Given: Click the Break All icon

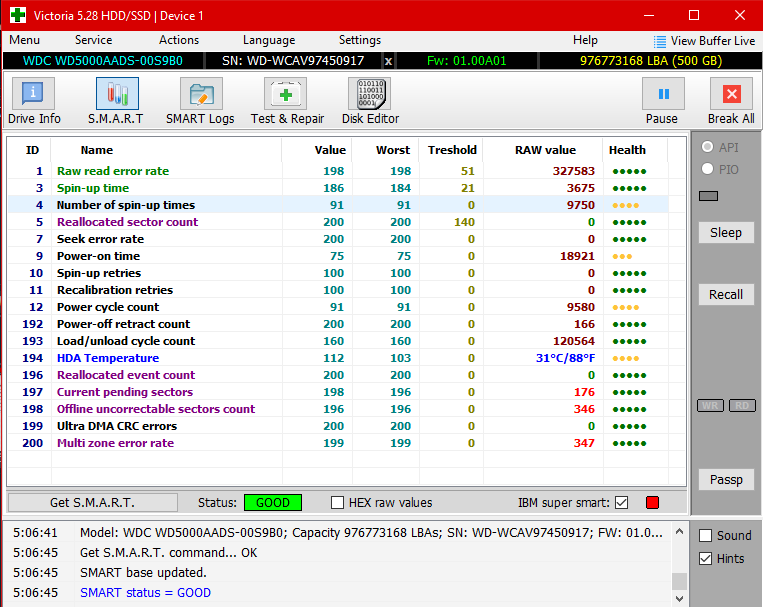Looking at the screenshot, I should click(x=731, y=102).
